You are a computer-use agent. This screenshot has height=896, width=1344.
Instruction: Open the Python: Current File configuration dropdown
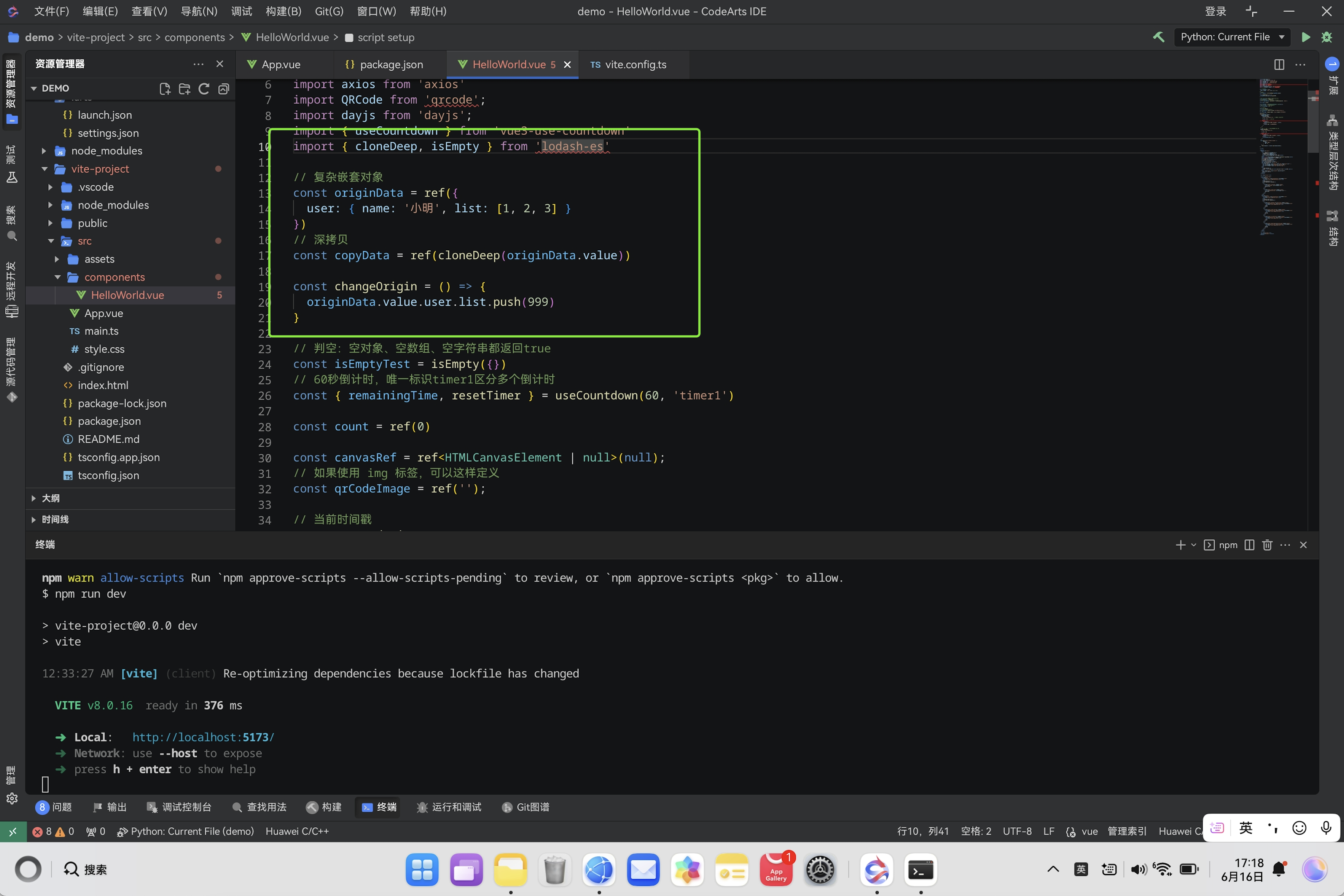[1232, 37]
